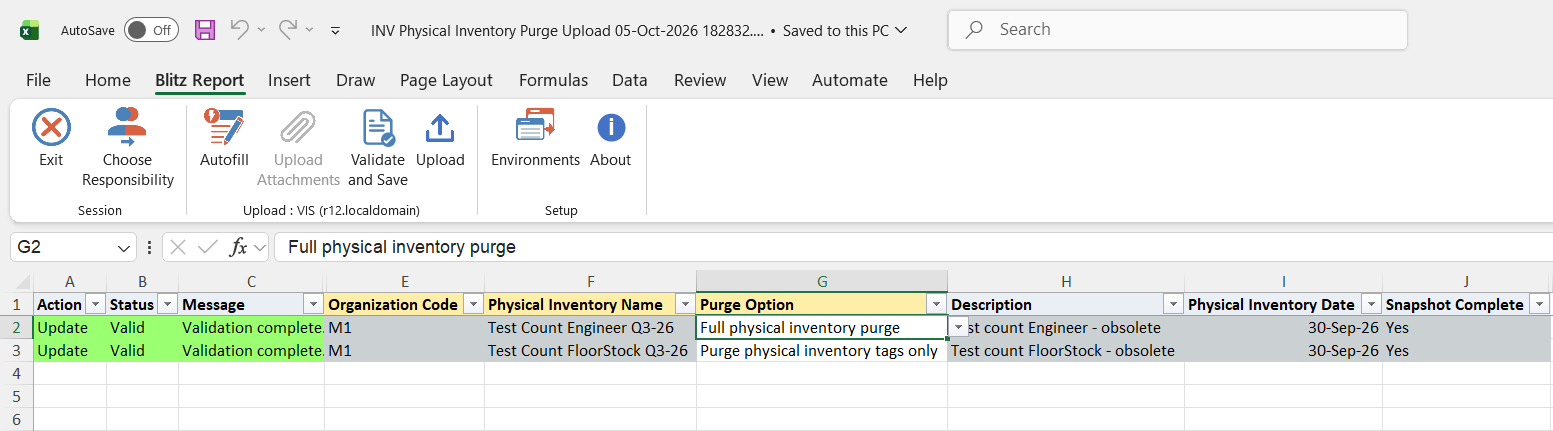Open the Page Layout tab

446,80
